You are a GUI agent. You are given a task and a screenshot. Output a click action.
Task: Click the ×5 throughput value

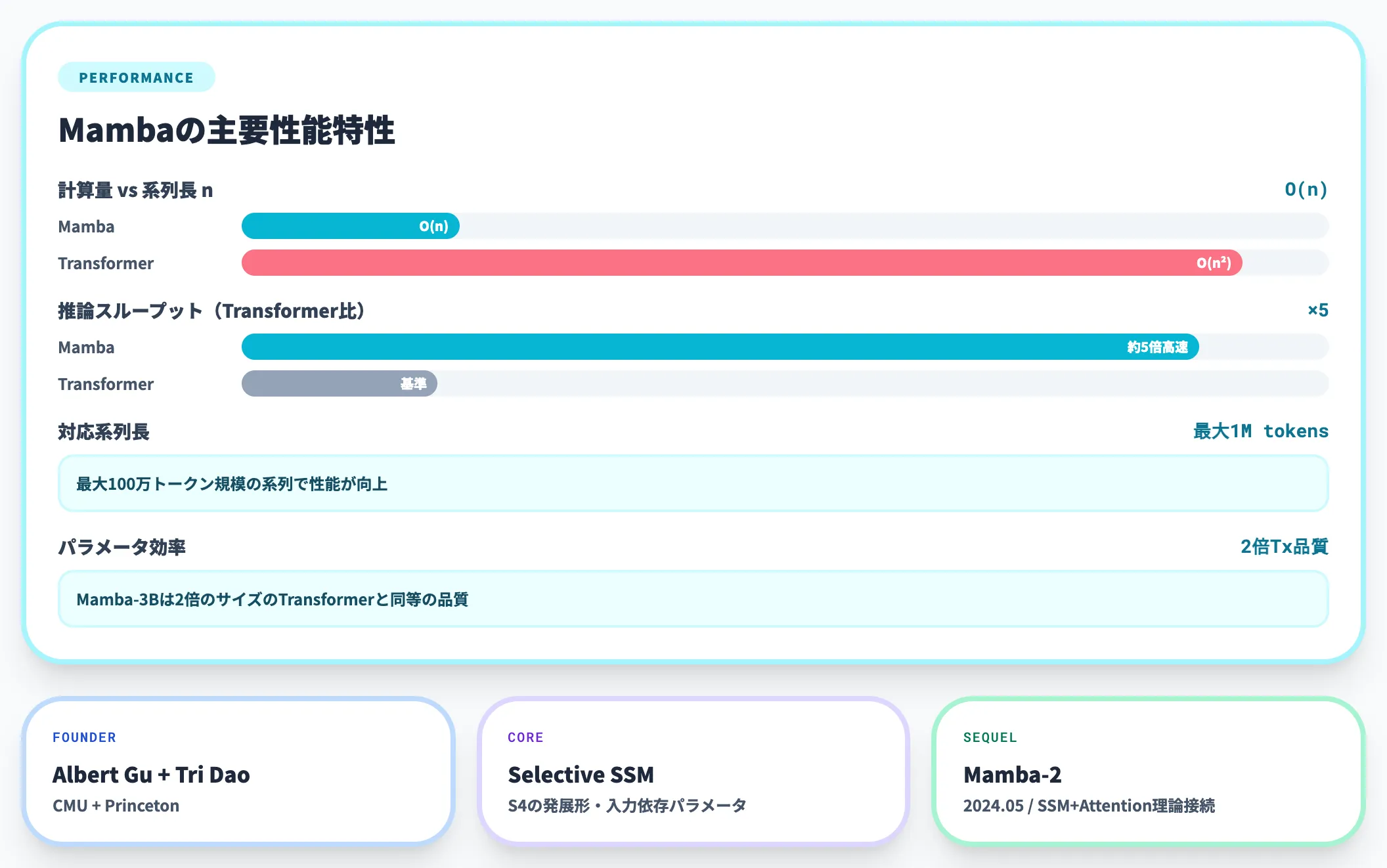1317,310
